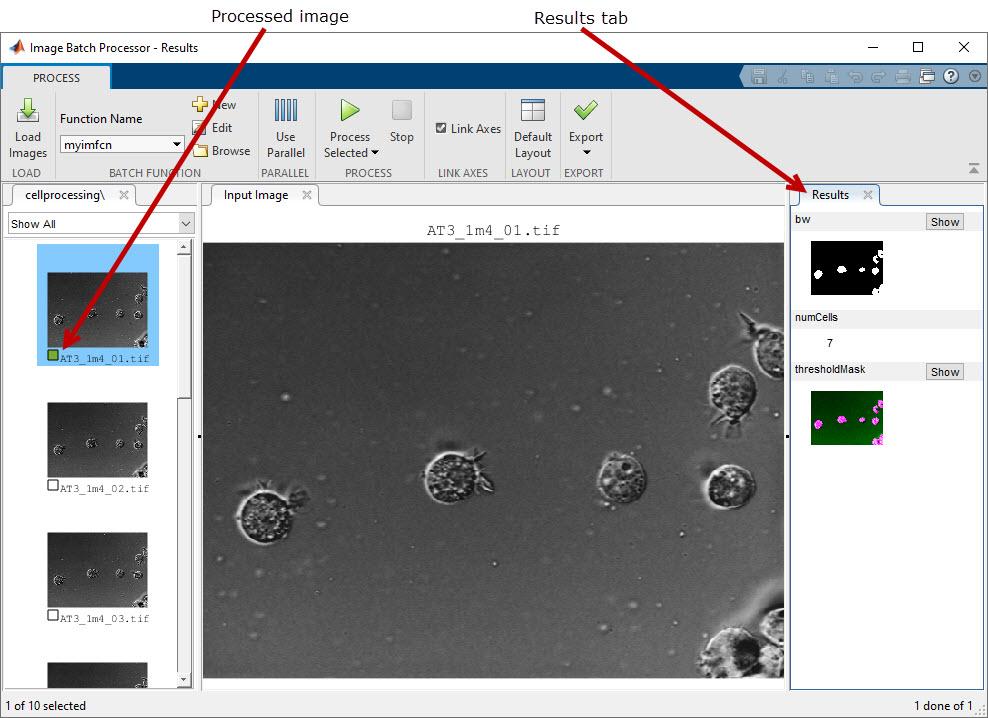Click the main input image display

pyautogui.click(x=493, y=461)
